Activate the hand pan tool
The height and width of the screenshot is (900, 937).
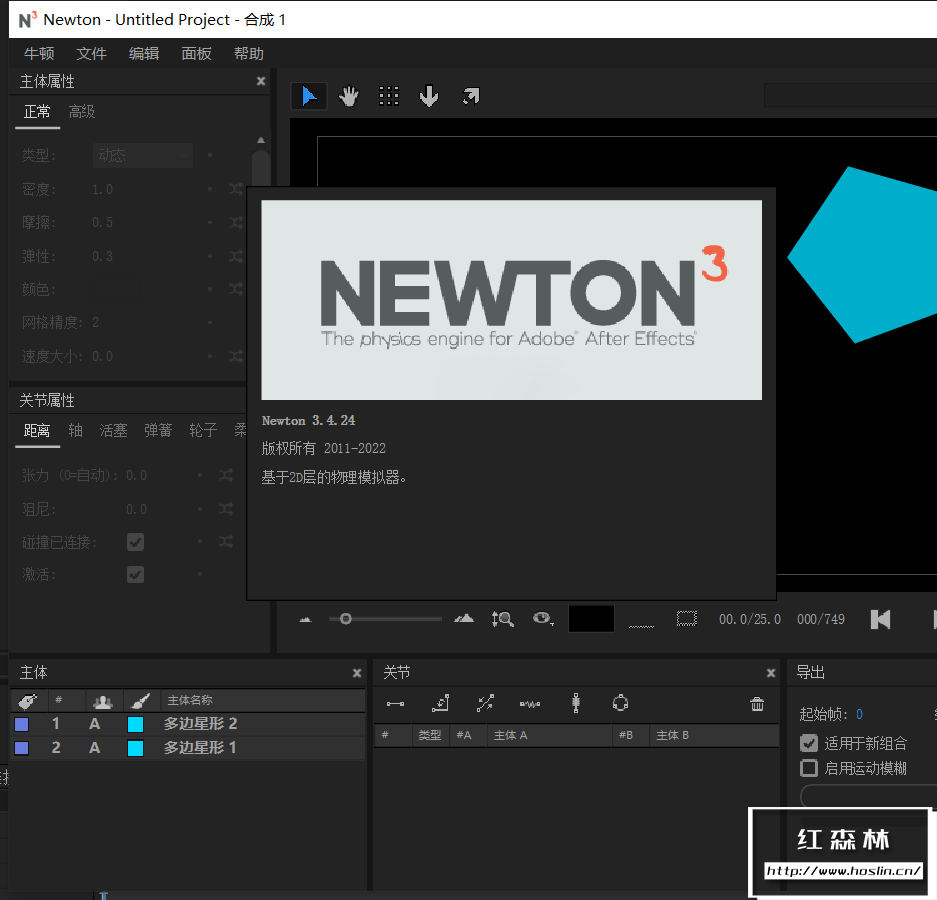pos(349,96)
